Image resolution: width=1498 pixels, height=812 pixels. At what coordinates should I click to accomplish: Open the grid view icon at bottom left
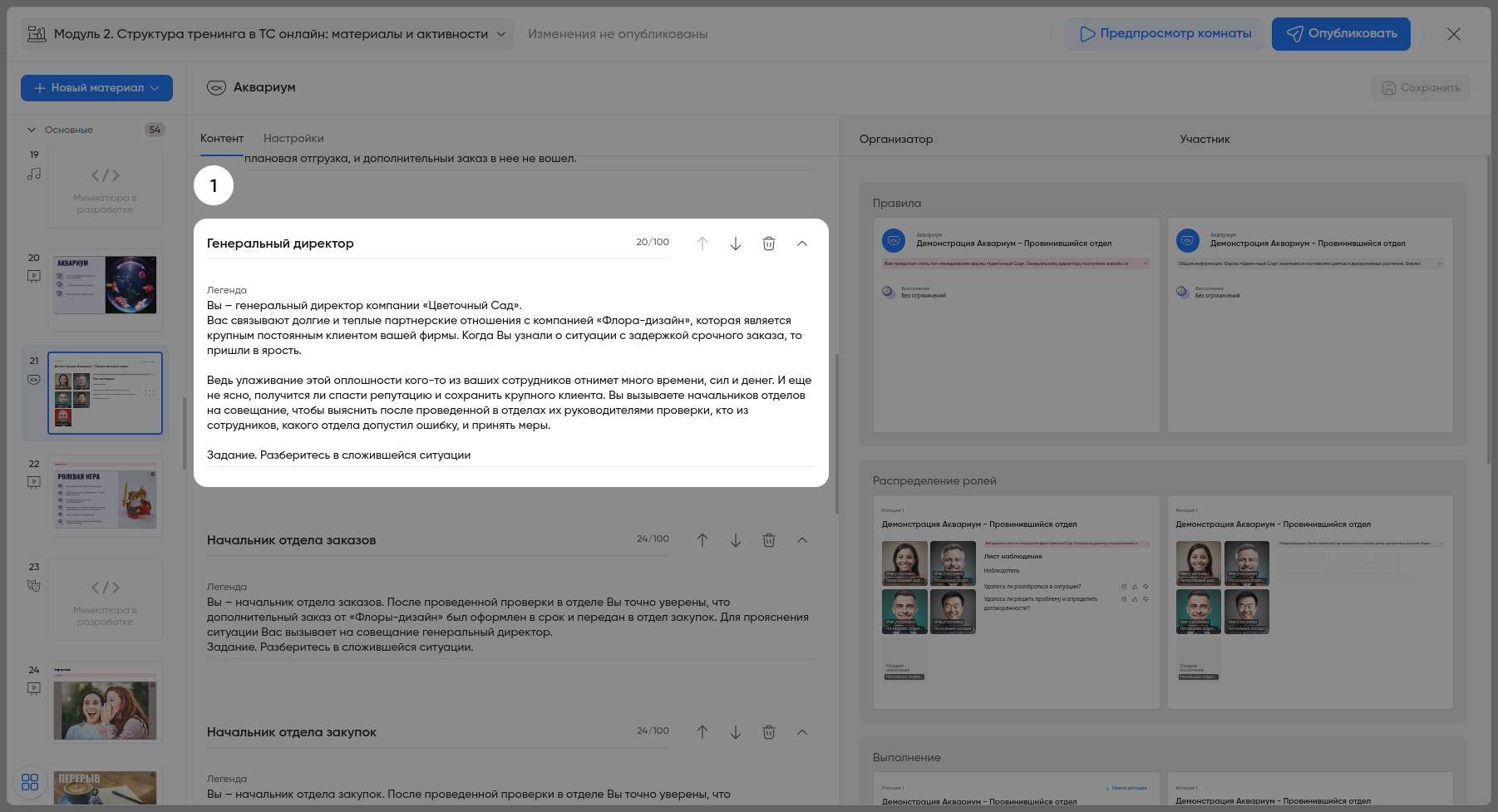point(30,782)
